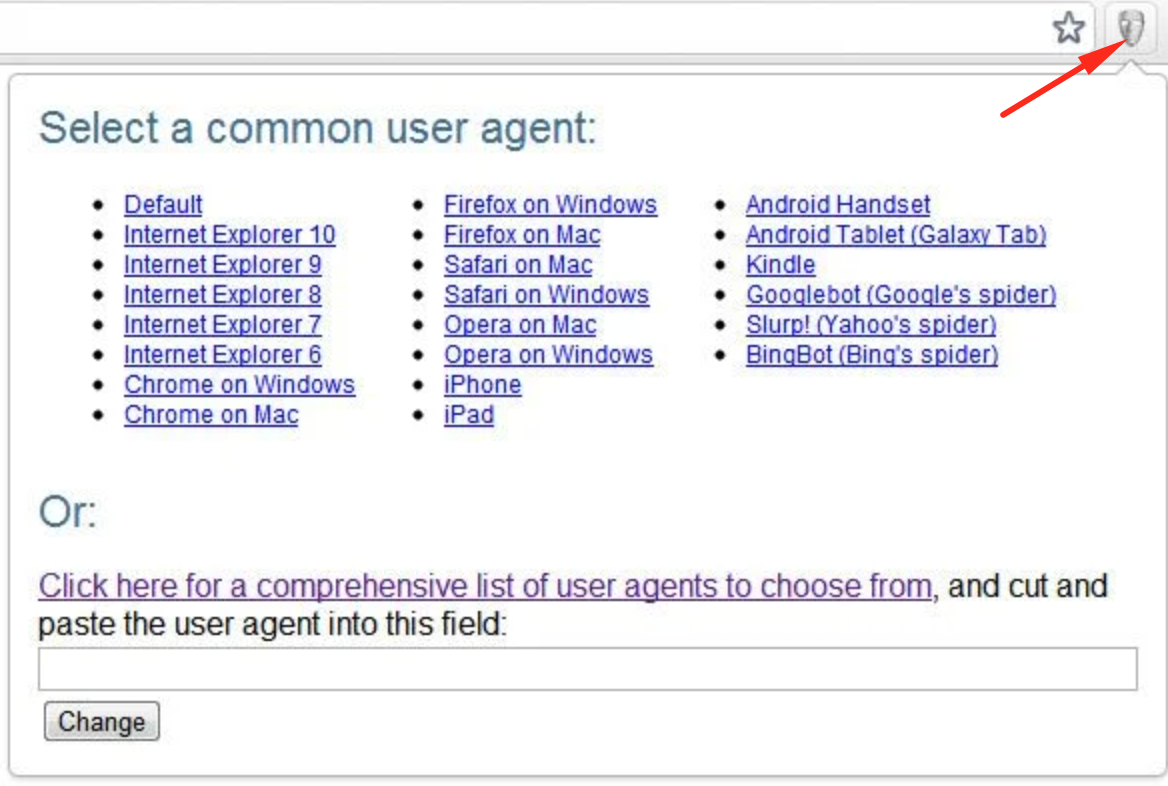1168x786 pixels.
Task: Select Android Tablet (Galaxy Tab)
Action: [895, 235]
